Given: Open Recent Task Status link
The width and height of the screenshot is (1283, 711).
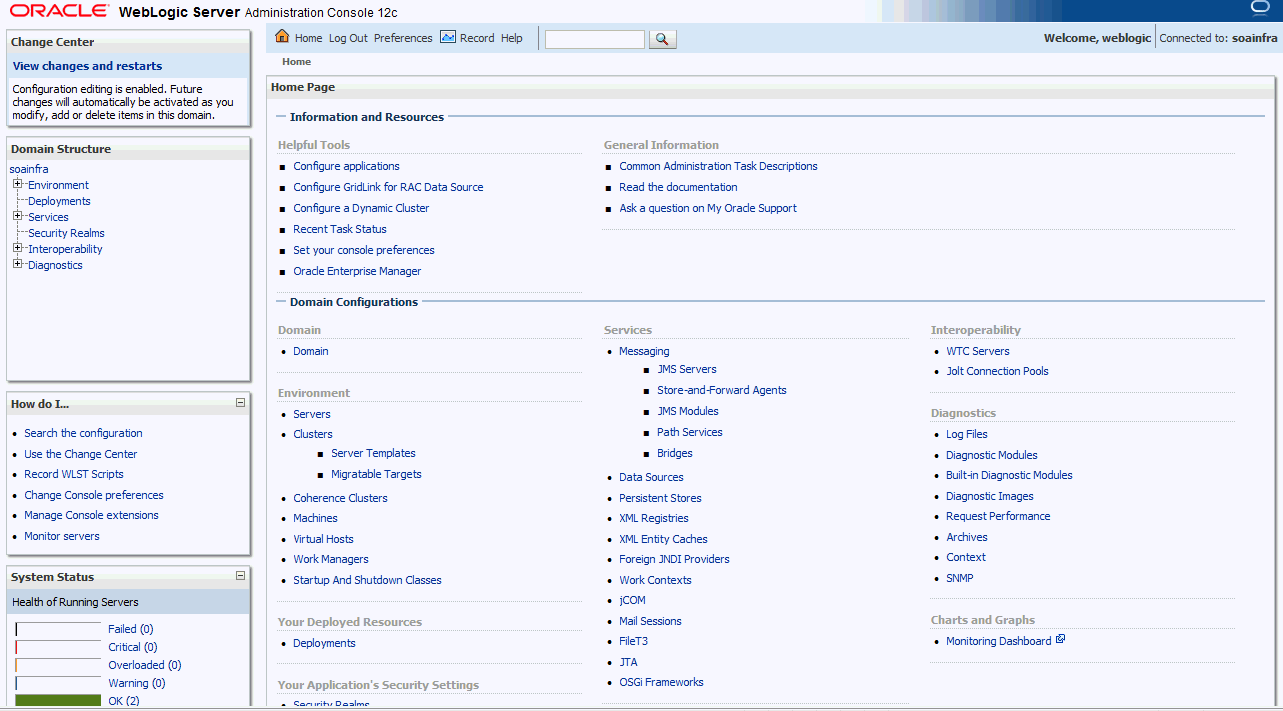Looking at the screenshot, I should 340,229.
